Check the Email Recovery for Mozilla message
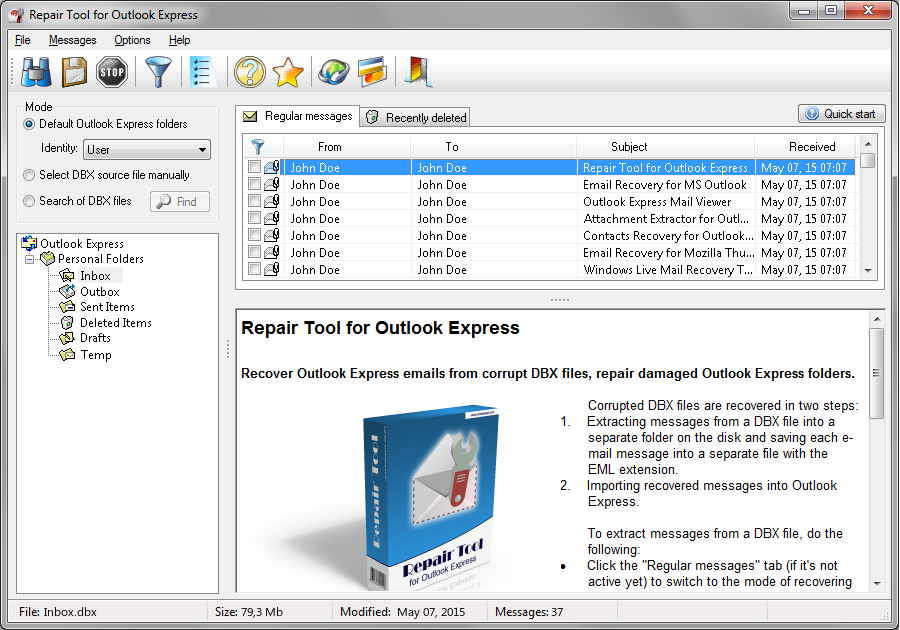900x630 pixels. (254, 252)
